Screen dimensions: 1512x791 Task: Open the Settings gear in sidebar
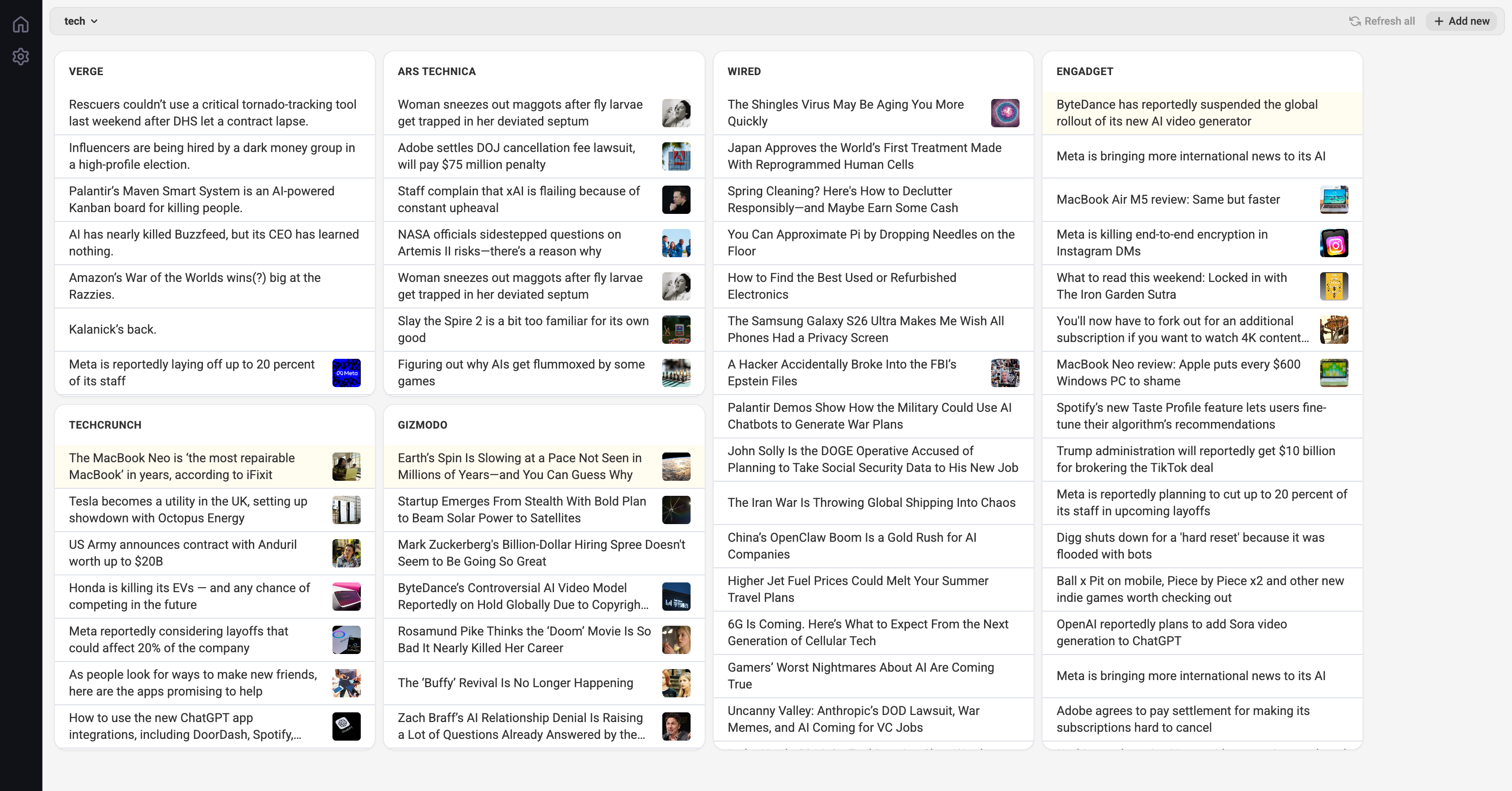click(20, 56)
